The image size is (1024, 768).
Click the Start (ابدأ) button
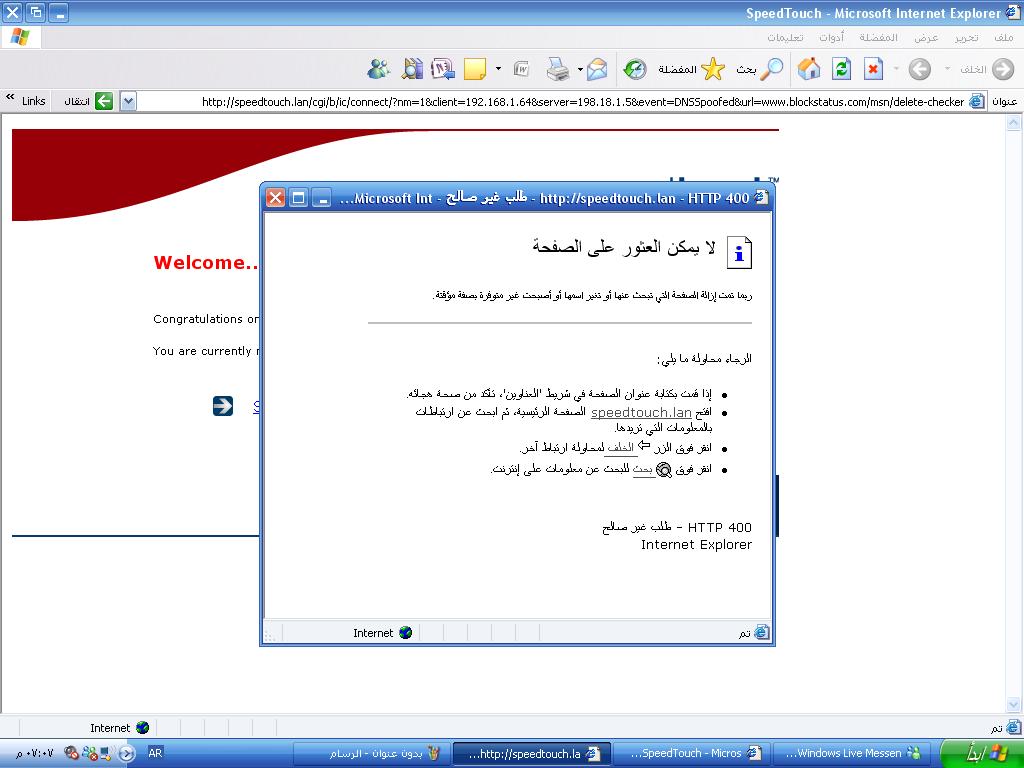[x=980, y=753]
